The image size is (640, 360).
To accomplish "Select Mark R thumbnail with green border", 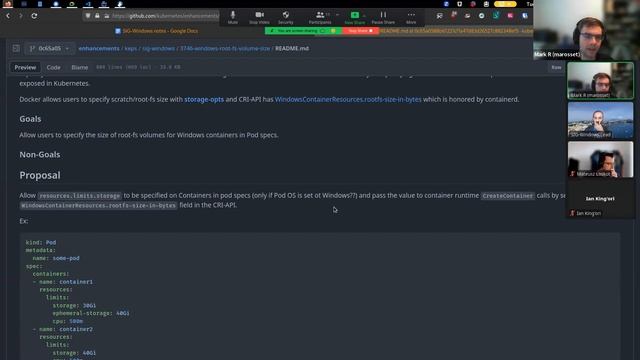I will click(600, 80).
